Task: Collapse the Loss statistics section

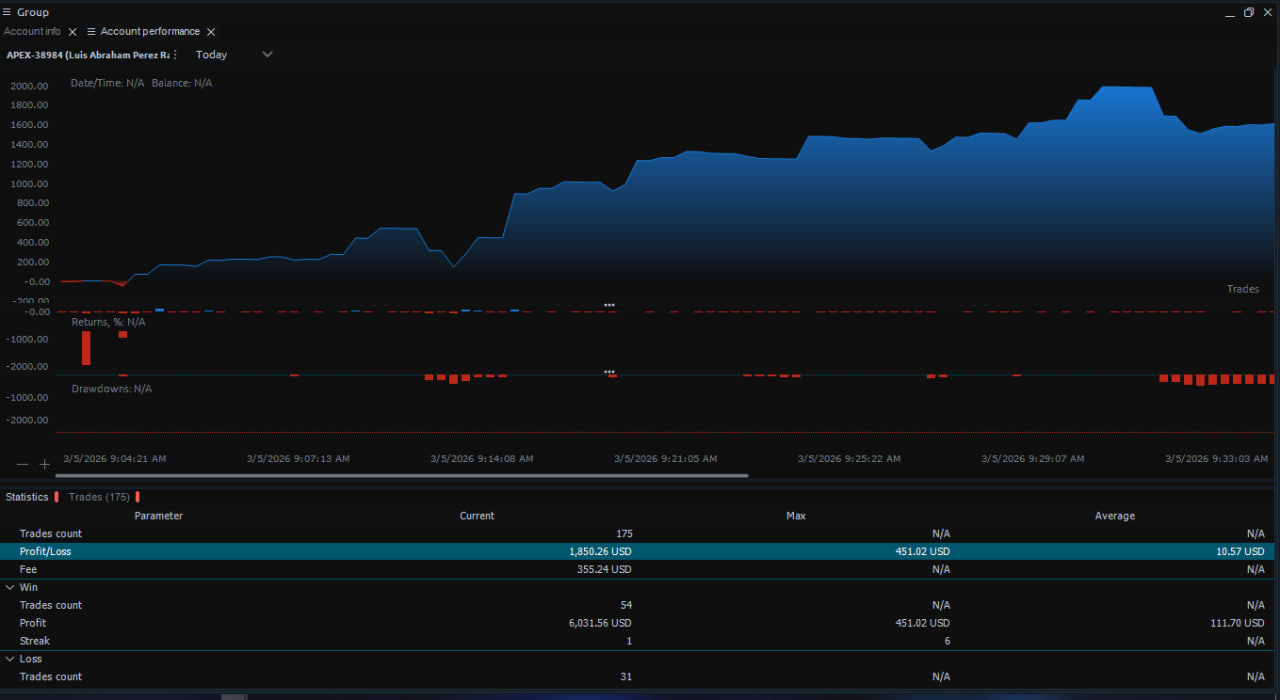Action: click(10, 659)
